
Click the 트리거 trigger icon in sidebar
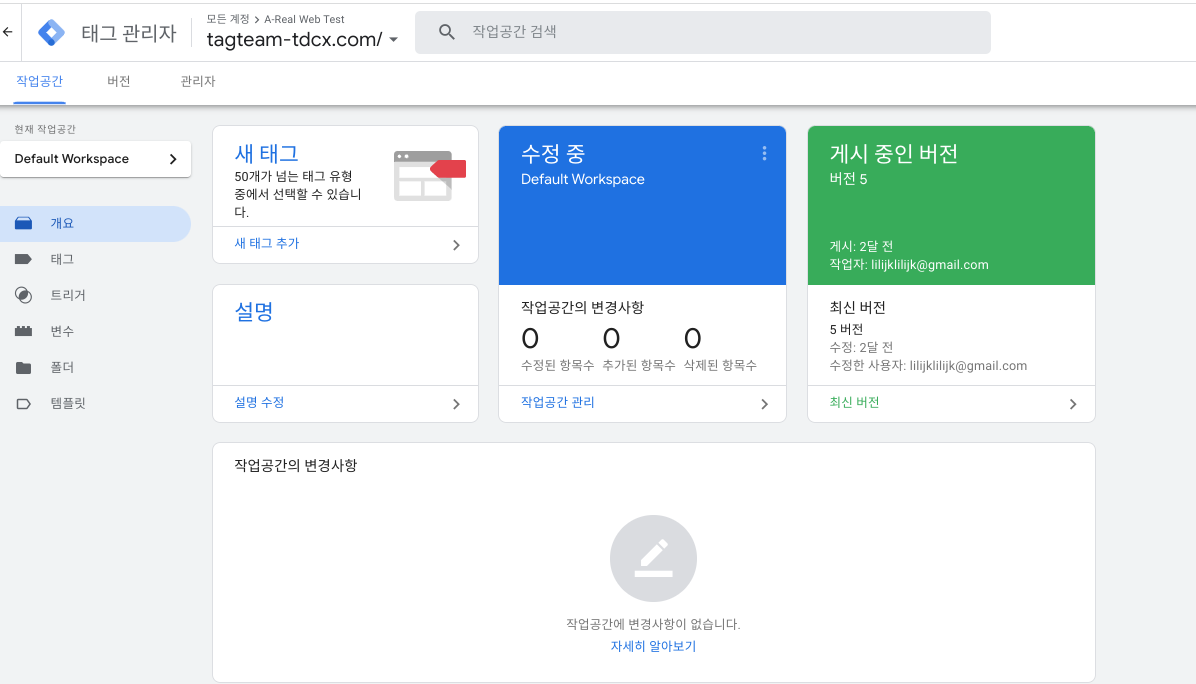[24, 295]
